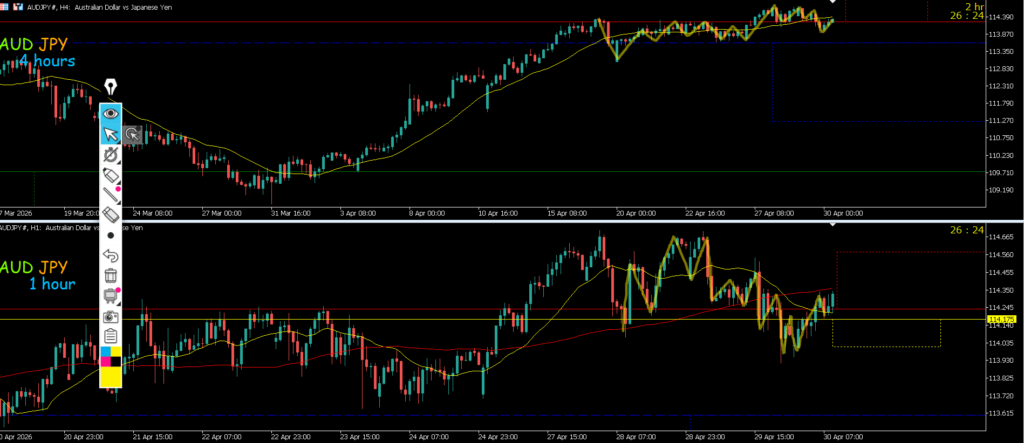
Task: Pick the cyan color swatch
Action: coord(105,351)
